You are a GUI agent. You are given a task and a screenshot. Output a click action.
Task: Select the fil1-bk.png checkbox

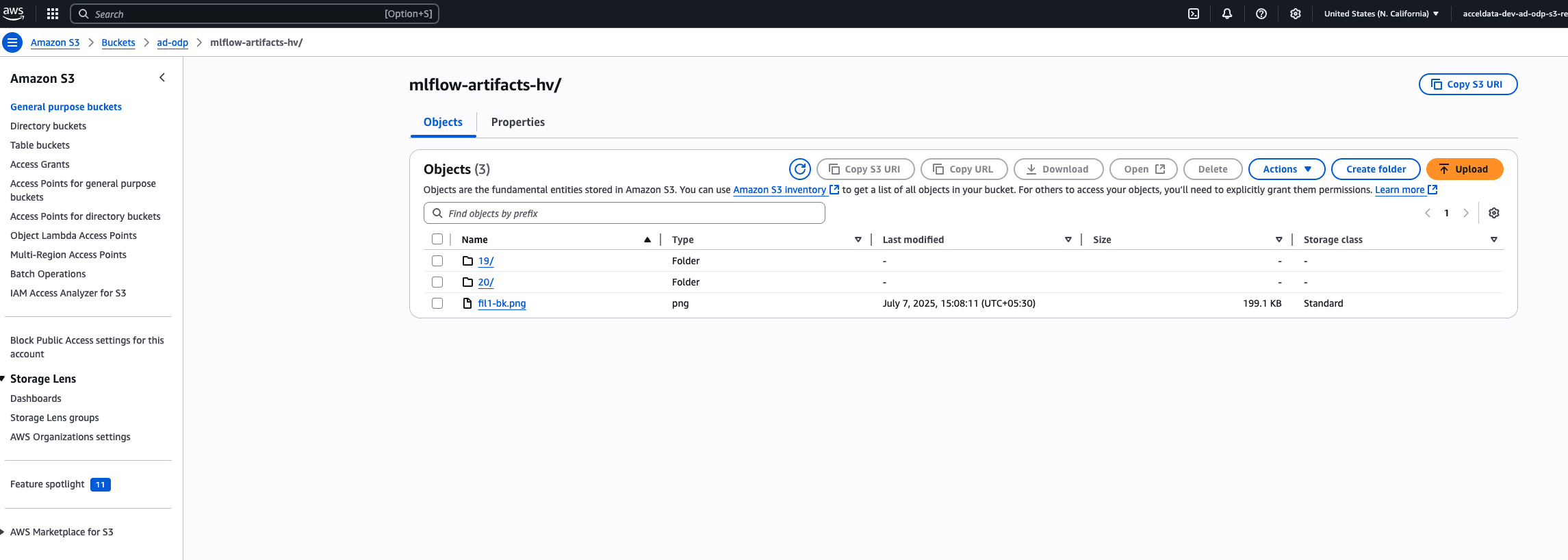(437, 303)
